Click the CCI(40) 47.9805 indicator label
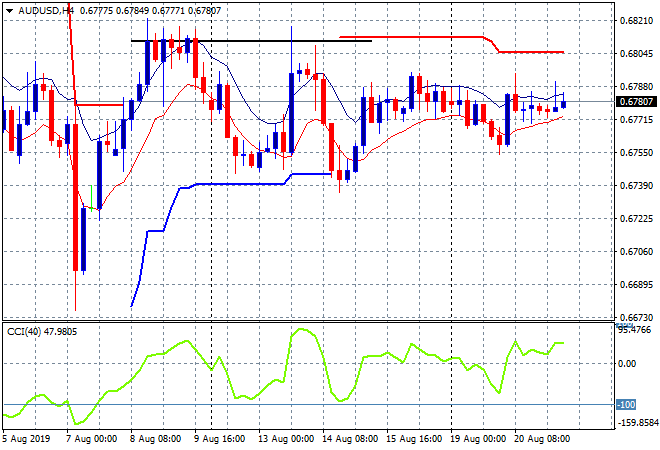This screenshot has height=450, width=660. pyautogui.click(x=42, y=332)
